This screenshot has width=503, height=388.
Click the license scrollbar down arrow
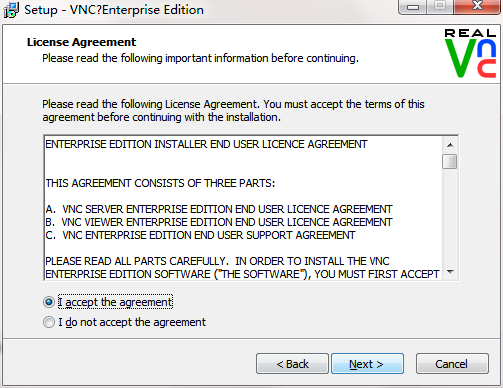point(450,272)
